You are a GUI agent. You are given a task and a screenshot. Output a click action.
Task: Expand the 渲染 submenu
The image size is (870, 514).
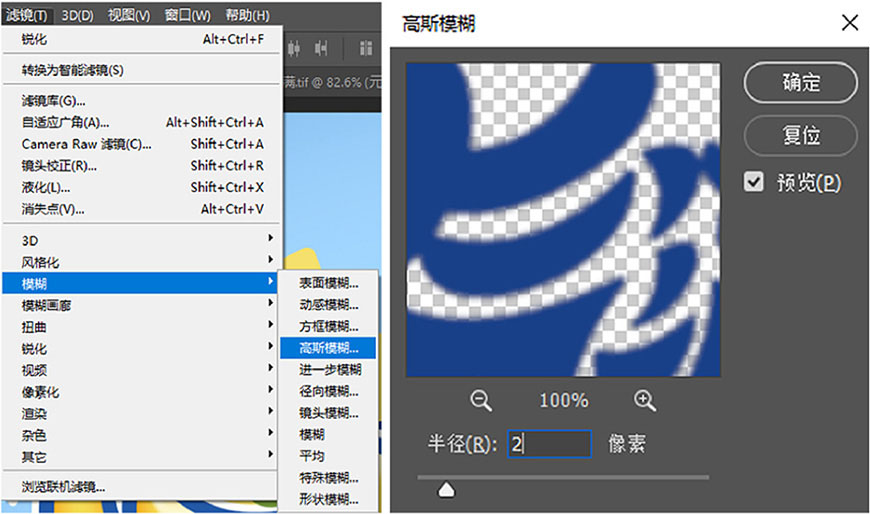[x=142, y=413]
